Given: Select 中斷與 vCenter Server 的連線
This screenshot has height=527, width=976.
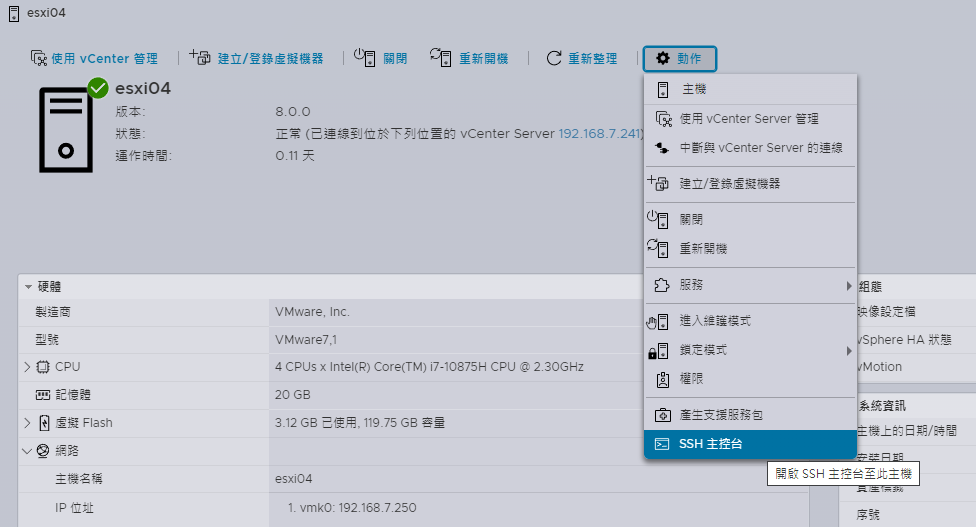Looking at the screenshot, I should point(750,147).
